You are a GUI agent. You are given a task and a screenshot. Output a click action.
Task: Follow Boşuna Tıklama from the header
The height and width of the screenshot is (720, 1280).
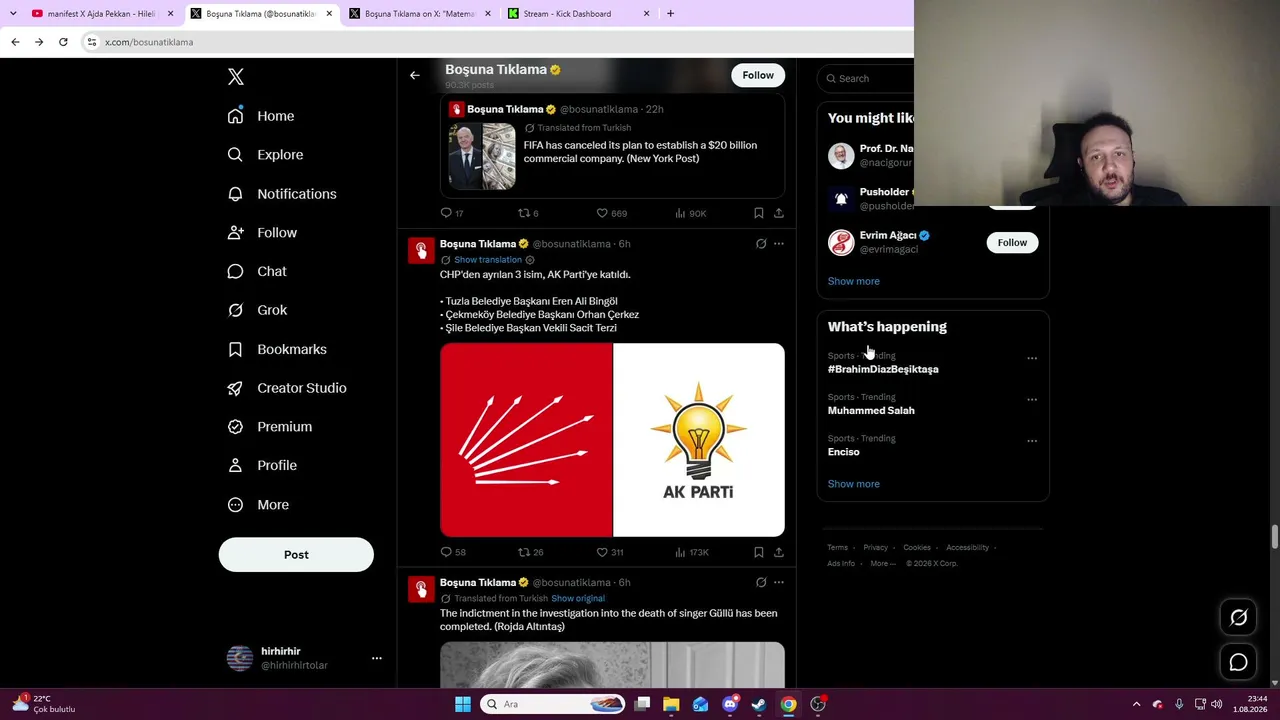point(758,75)
